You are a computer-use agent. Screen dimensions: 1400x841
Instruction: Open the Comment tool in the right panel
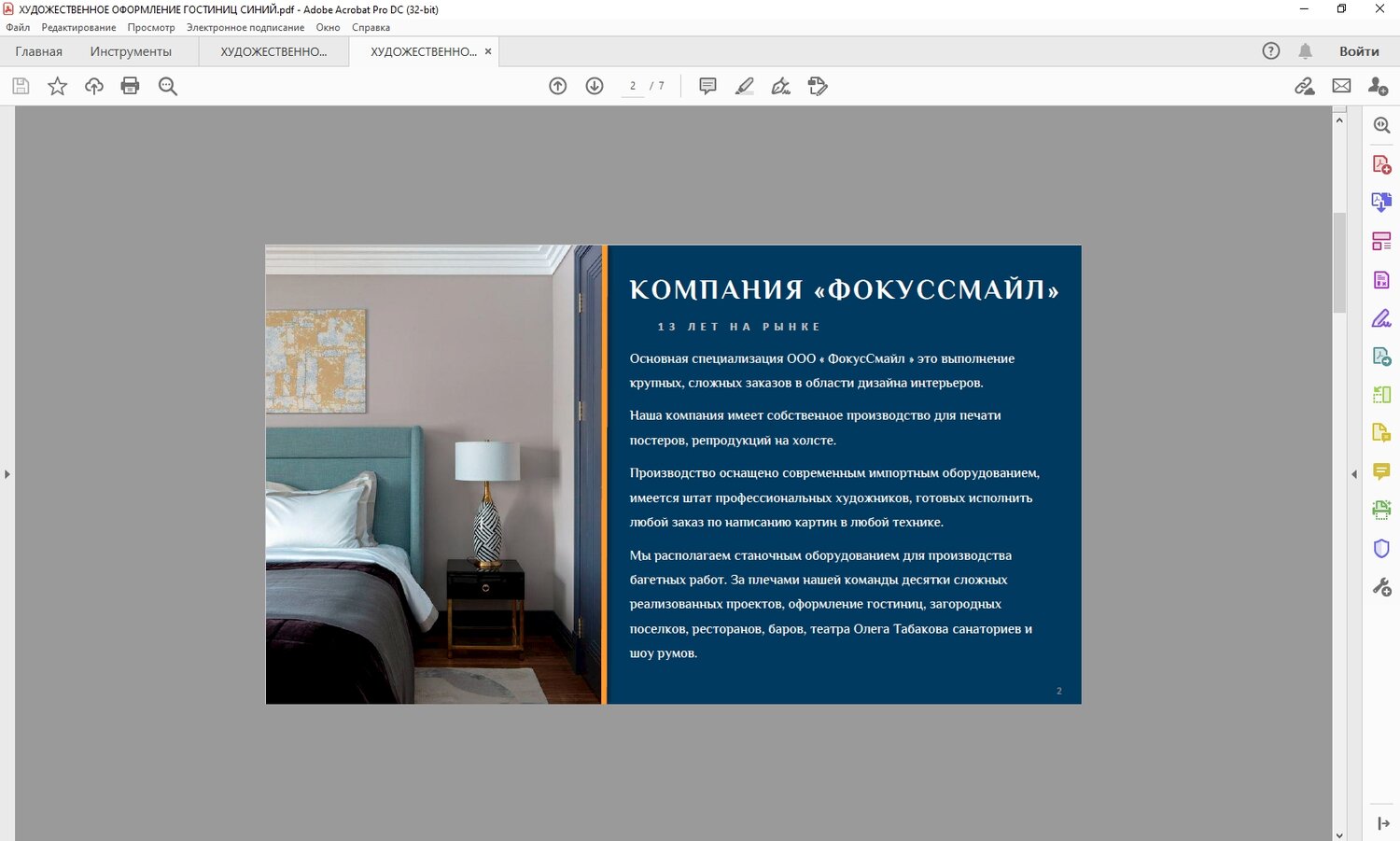tap(1381, 471)
